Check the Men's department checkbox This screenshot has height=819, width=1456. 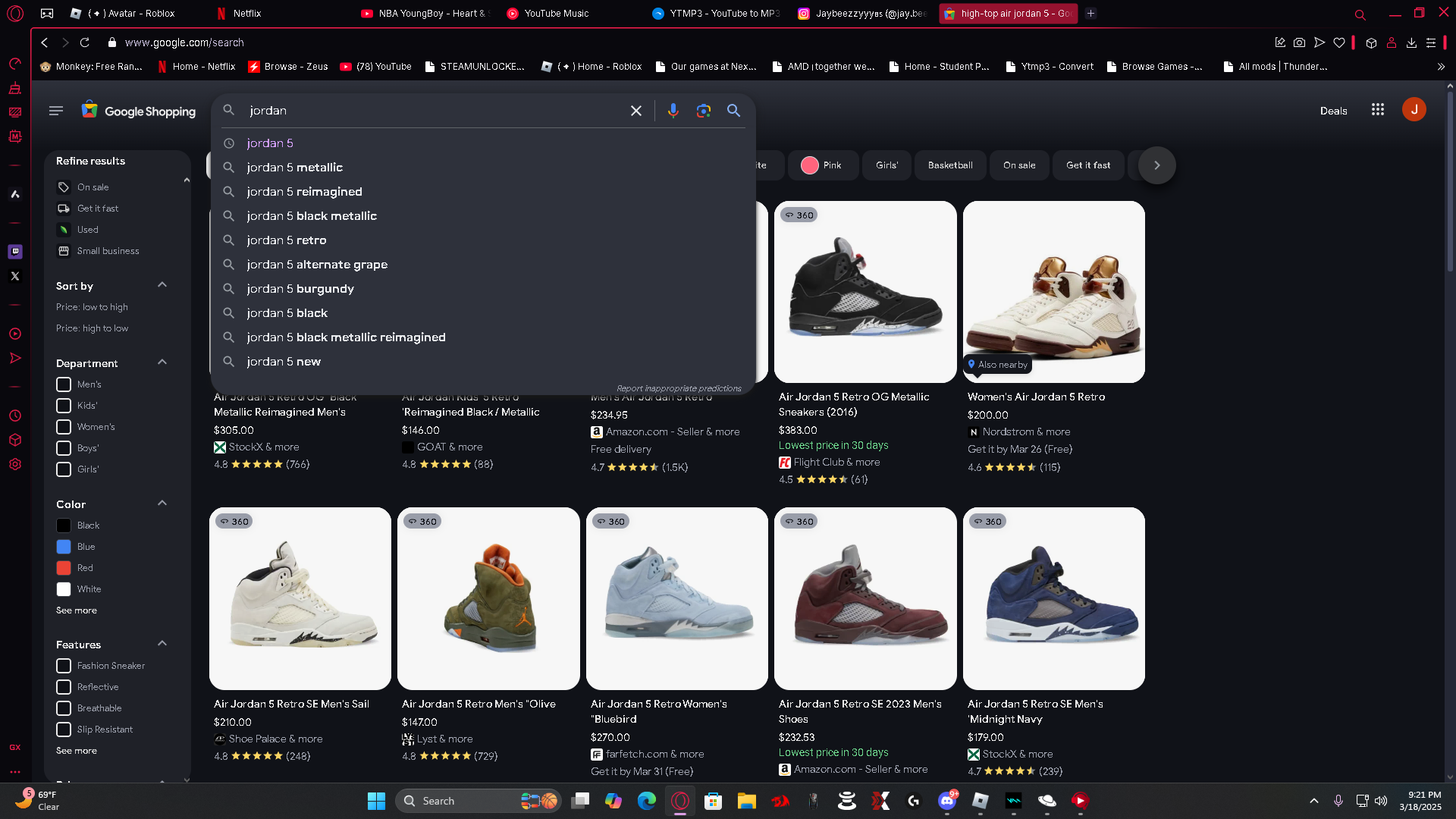pos(64,384)
